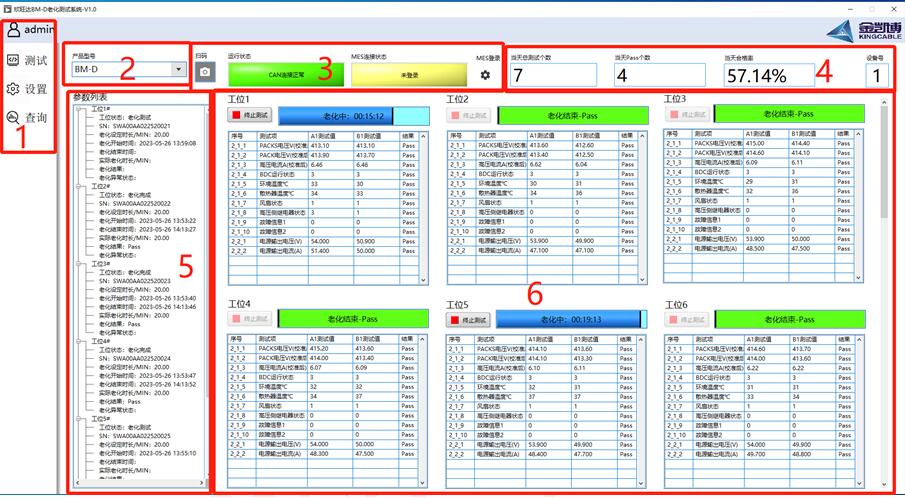Click the admin user profile icon
This screenshot has height=499, width=905.
point(13,30)
